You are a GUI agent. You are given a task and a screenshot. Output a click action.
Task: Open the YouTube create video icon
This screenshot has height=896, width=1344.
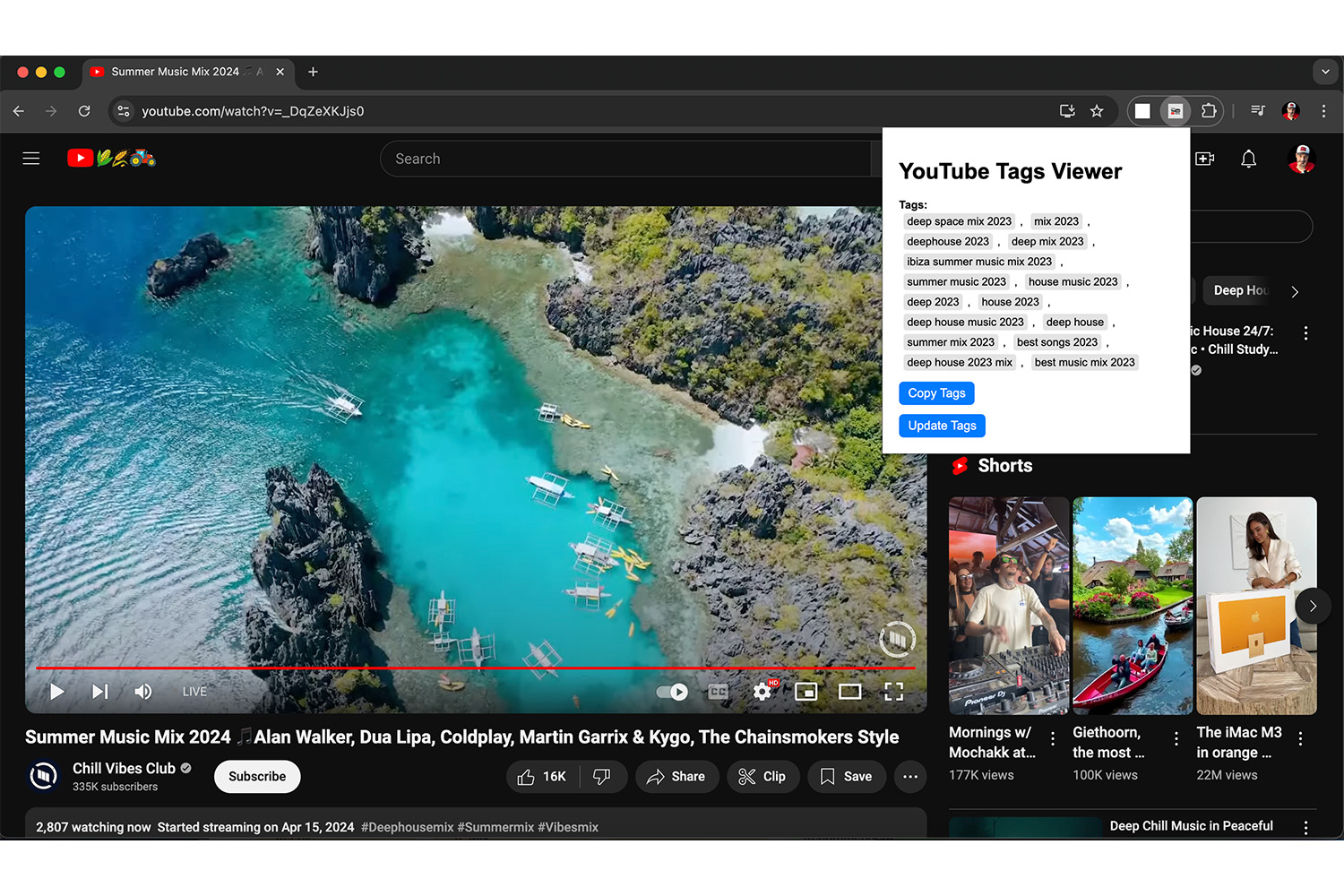(x=1205, y=159)
